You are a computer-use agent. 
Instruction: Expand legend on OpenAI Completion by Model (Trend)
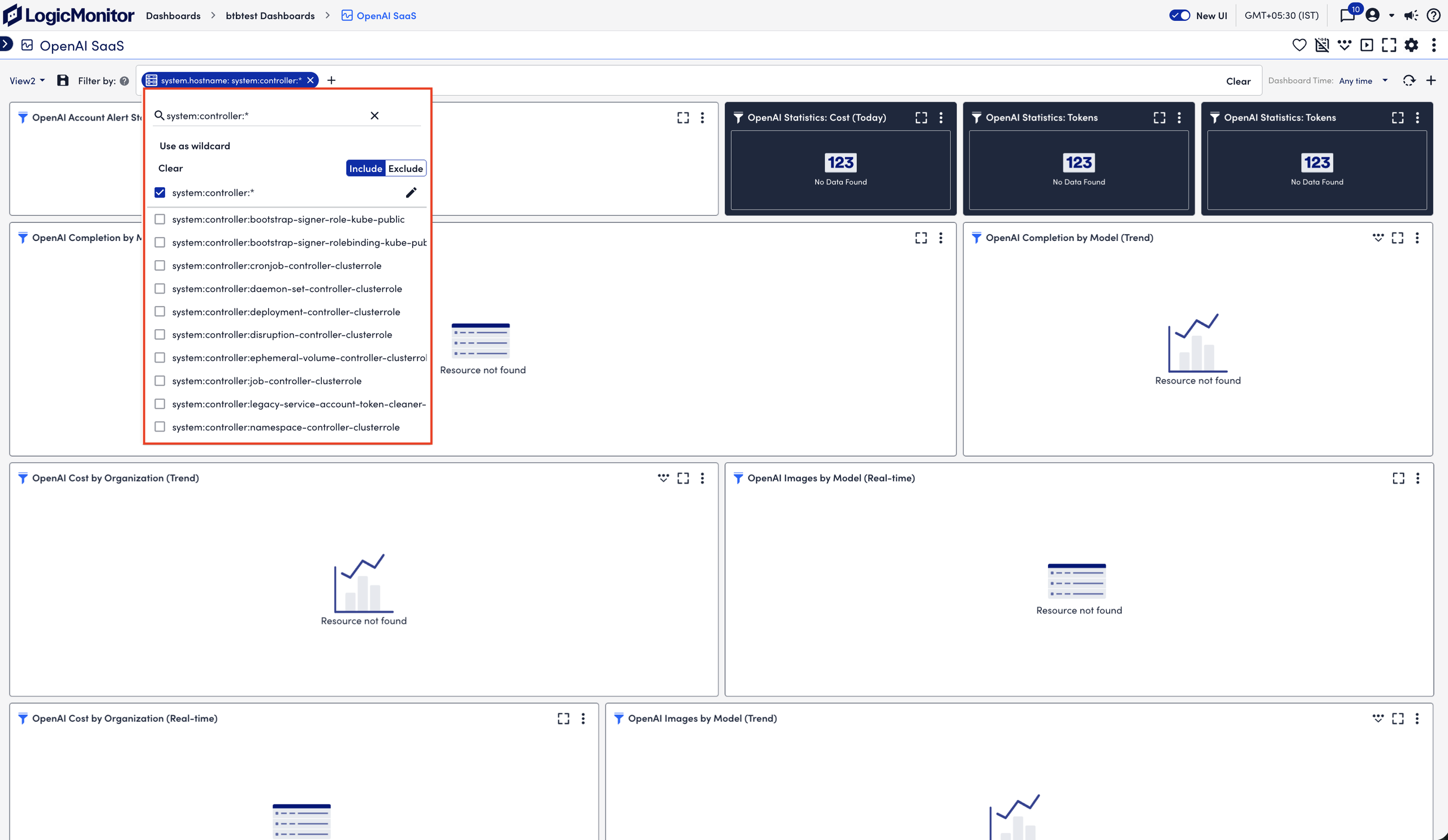click(1378, 237)
